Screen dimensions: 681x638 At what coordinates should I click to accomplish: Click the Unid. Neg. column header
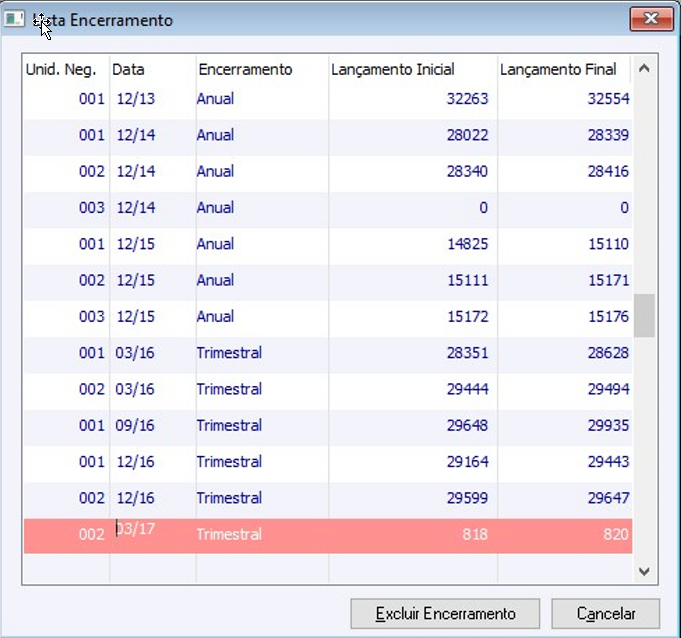[61, 69]
